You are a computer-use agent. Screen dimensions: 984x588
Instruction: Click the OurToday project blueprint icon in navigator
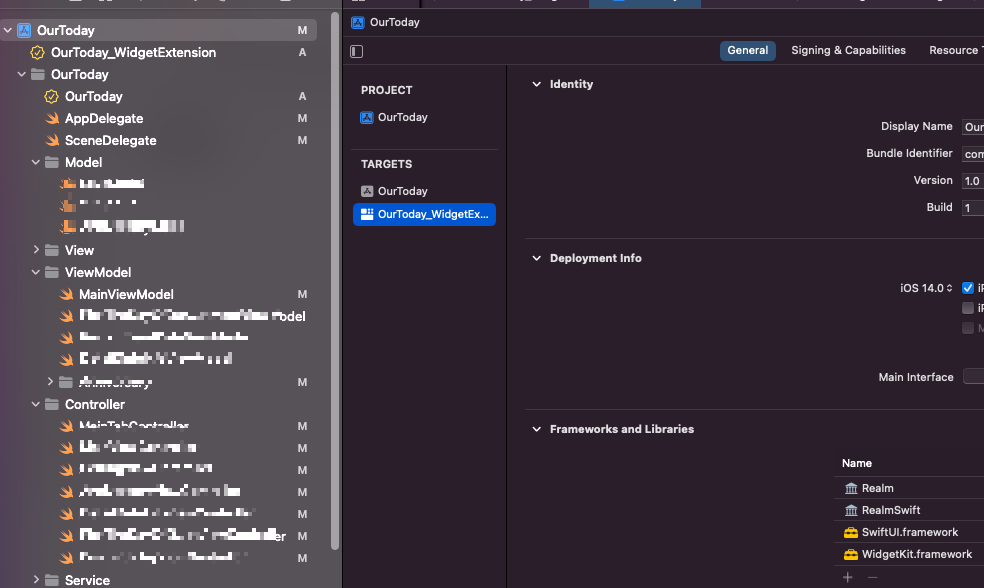24,30
